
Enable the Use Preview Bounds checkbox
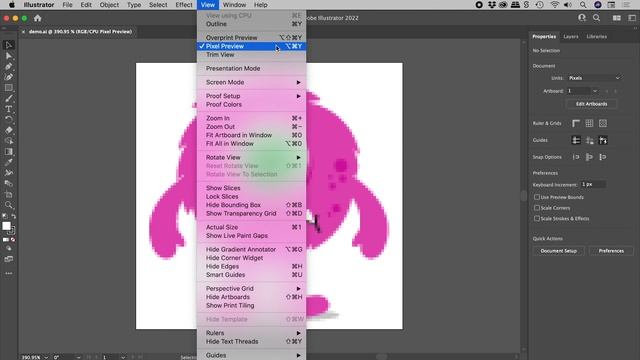coord(537,197)
